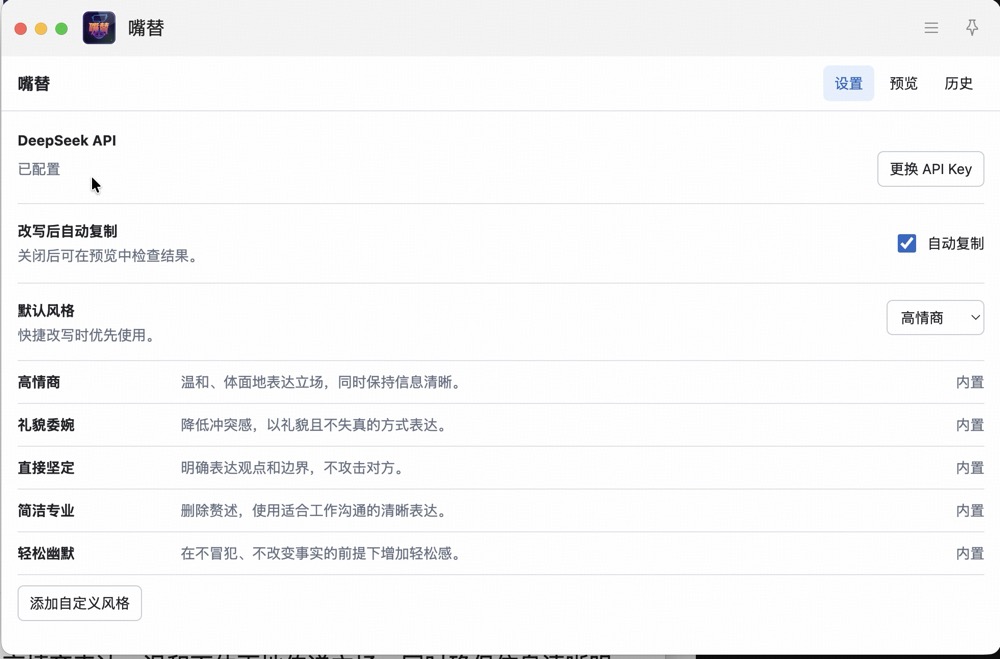Select the 礼貌委婉 style row name
The image size is (1000, 659).
pyautogui.click(x=46, y=425)
